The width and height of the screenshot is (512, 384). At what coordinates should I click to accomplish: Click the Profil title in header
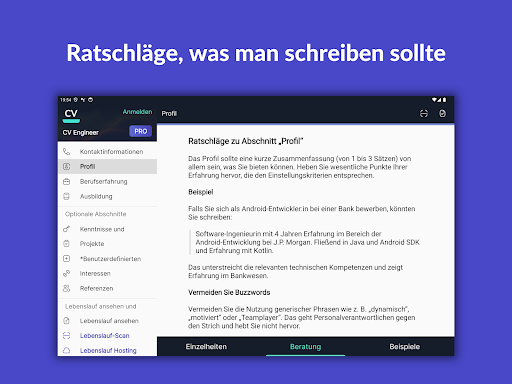(x=169, y=114)
